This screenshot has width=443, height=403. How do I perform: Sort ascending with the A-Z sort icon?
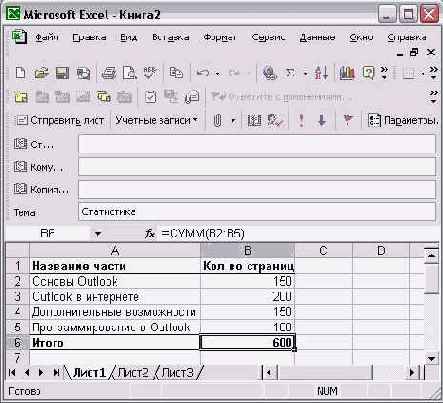click(321, 73)
